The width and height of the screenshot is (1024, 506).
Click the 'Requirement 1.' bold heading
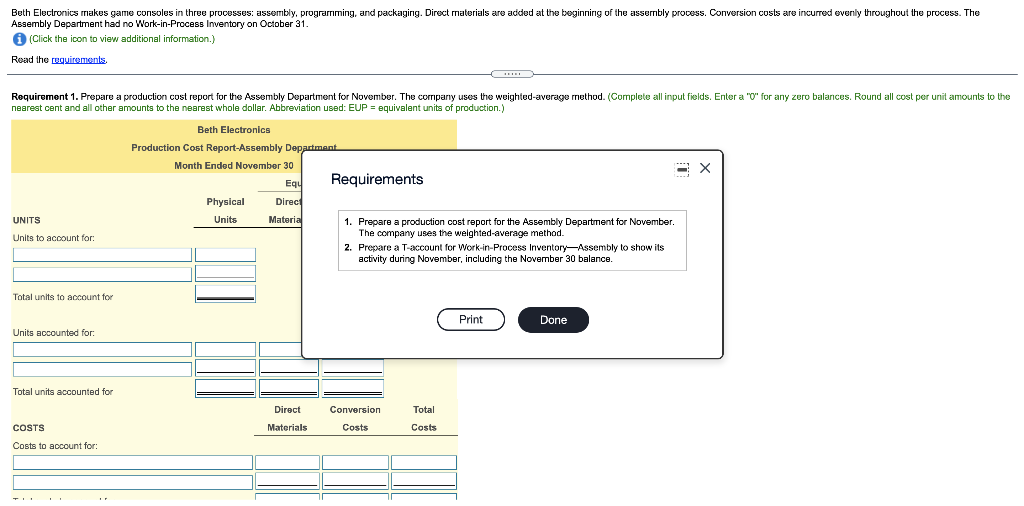(x=44, y=97)
